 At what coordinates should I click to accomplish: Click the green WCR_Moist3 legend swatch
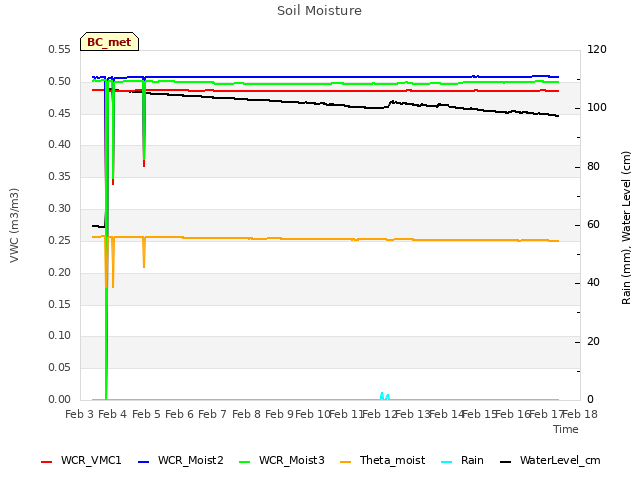click(244, 462)
